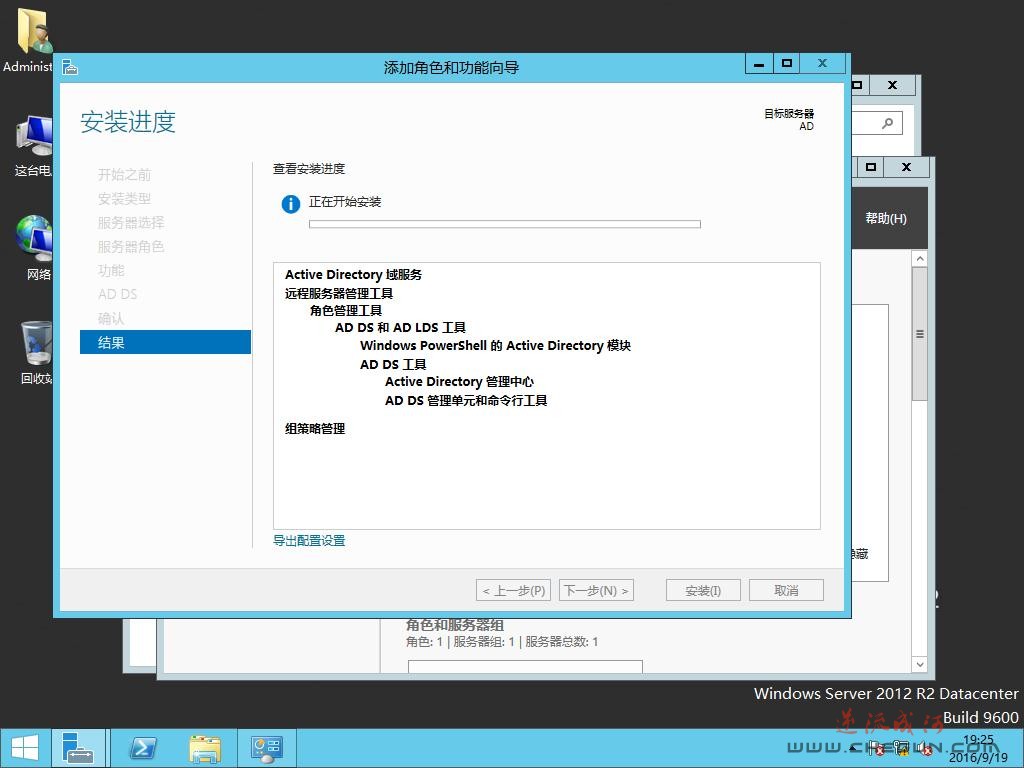
Task: Click the search magnifier in the background window
Action: pos(888,123)
